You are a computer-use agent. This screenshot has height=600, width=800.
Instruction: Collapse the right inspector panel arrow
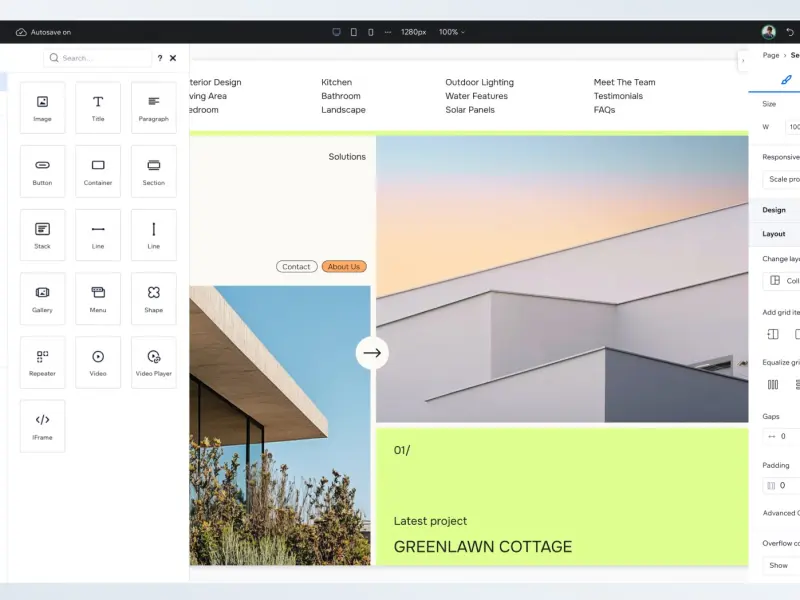[x=743, y=61]
